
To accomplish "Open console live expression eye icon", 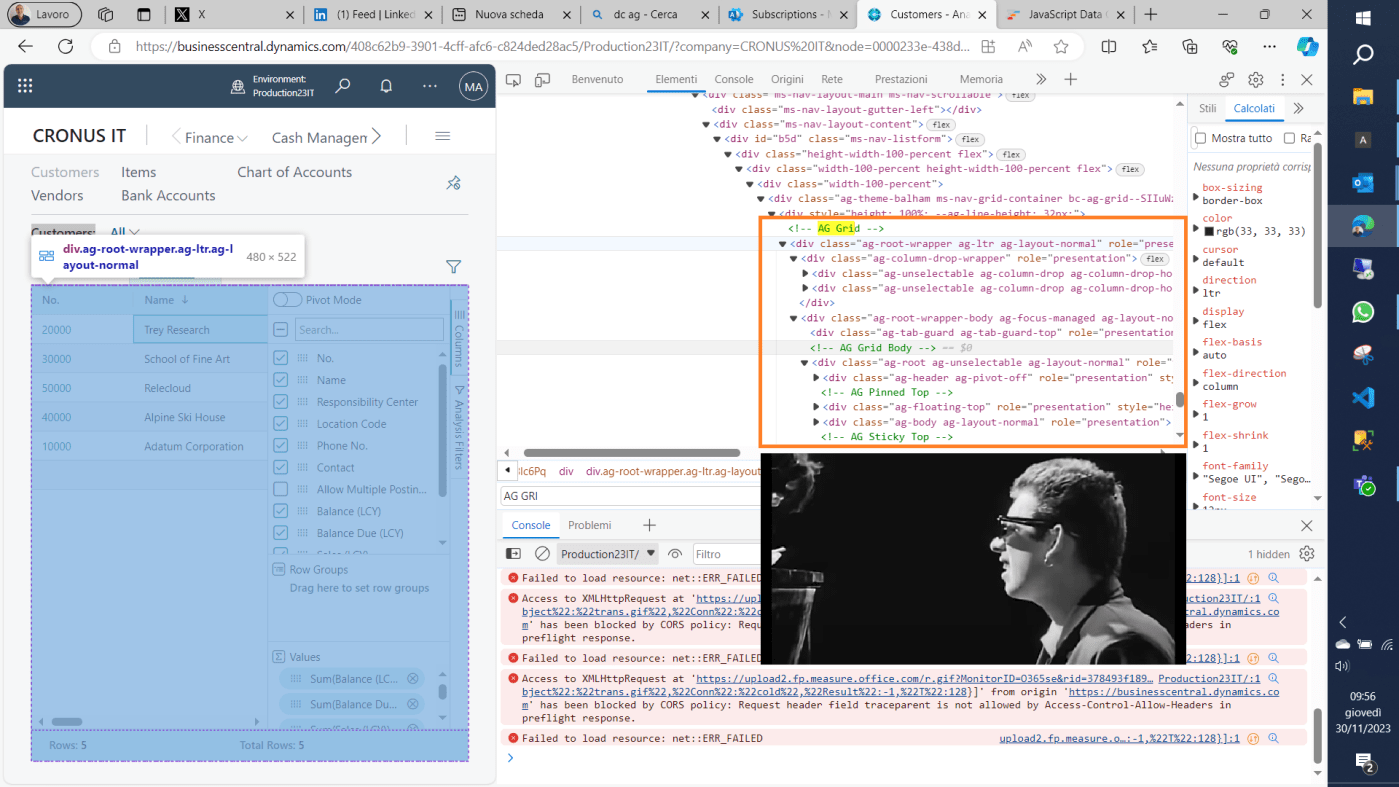I will pos(675,554).
